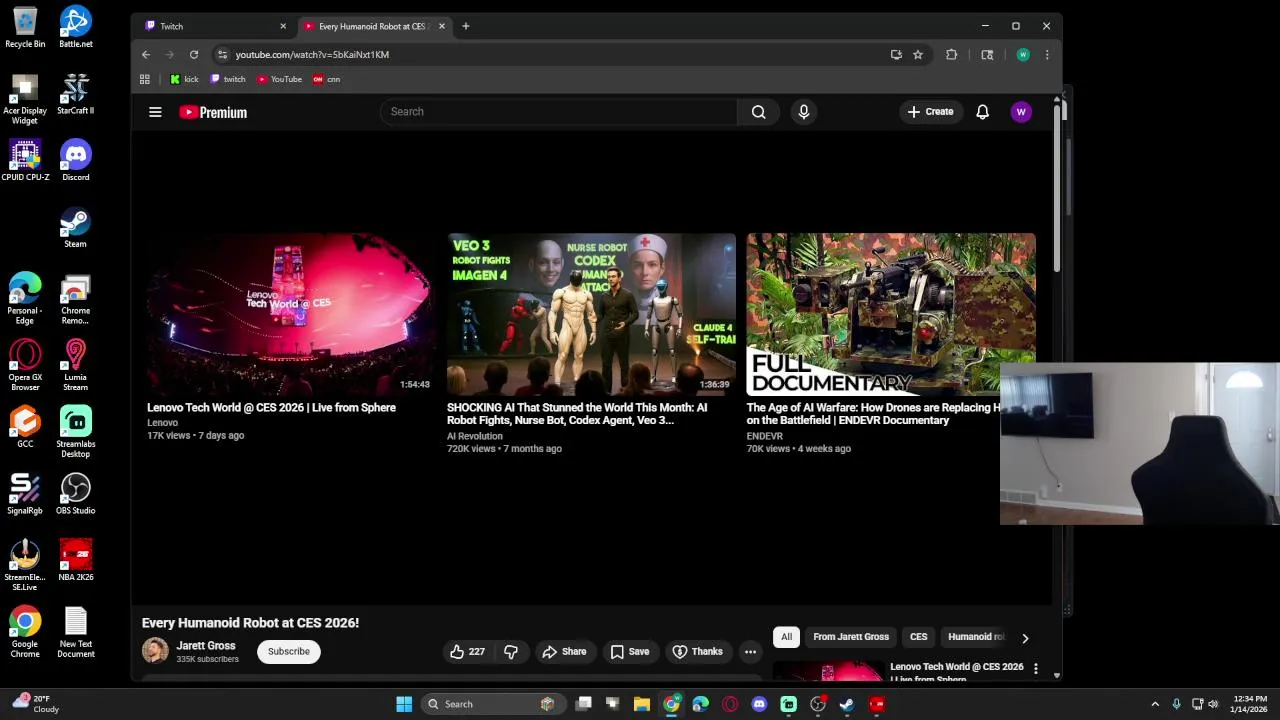Click the YouTube Premium logo
The height and width of the screenshot is (720, 1280).
pyautogui.click(x=213, y=112)
